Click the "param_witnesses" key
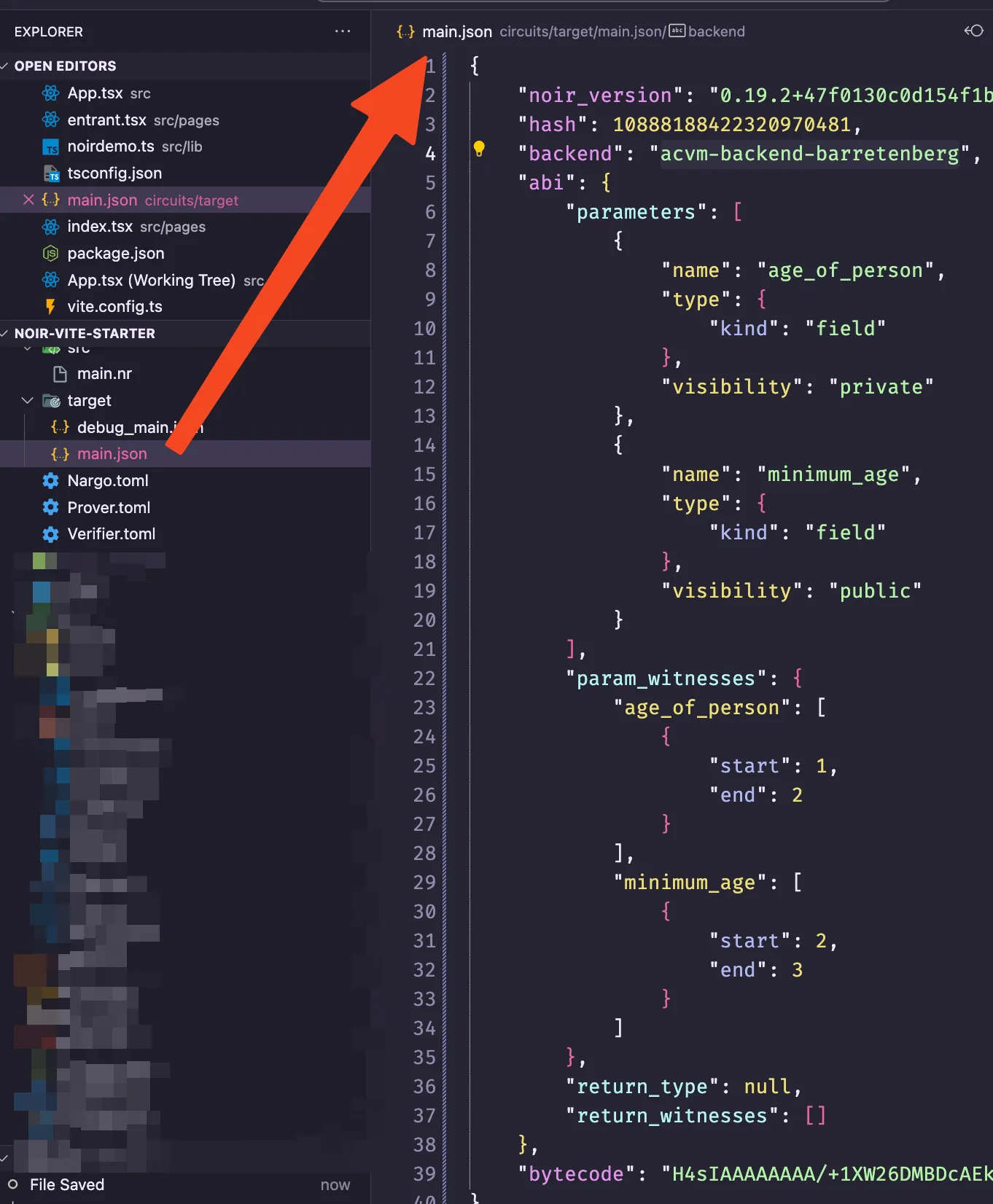 point(665,679)
